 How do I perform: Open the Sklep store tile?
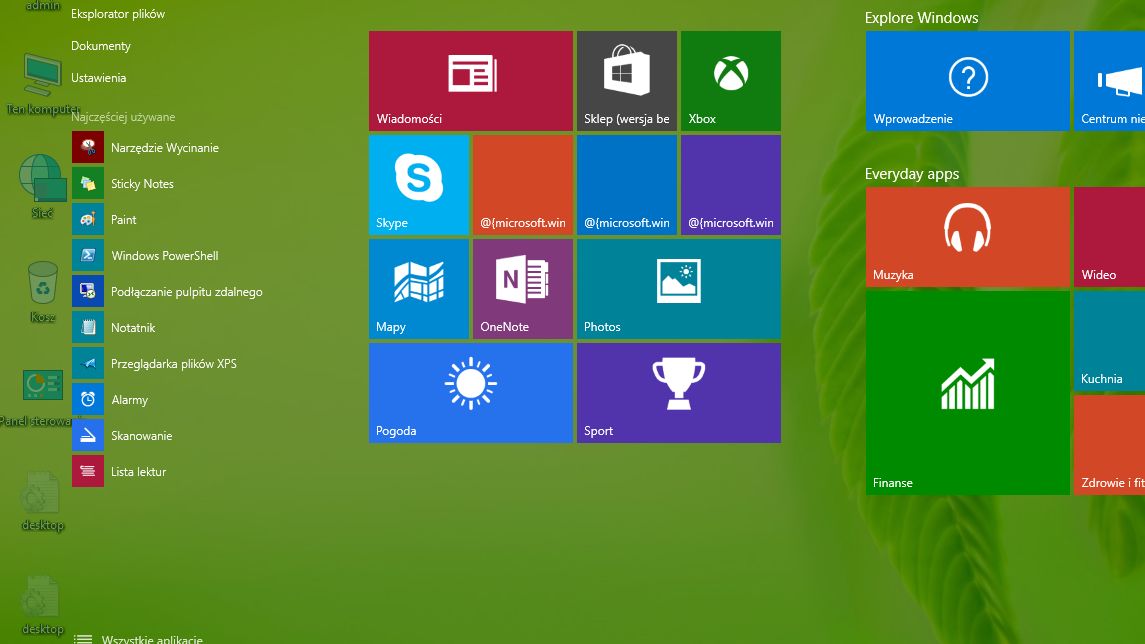pyautogui.click(x=627, y=81)
